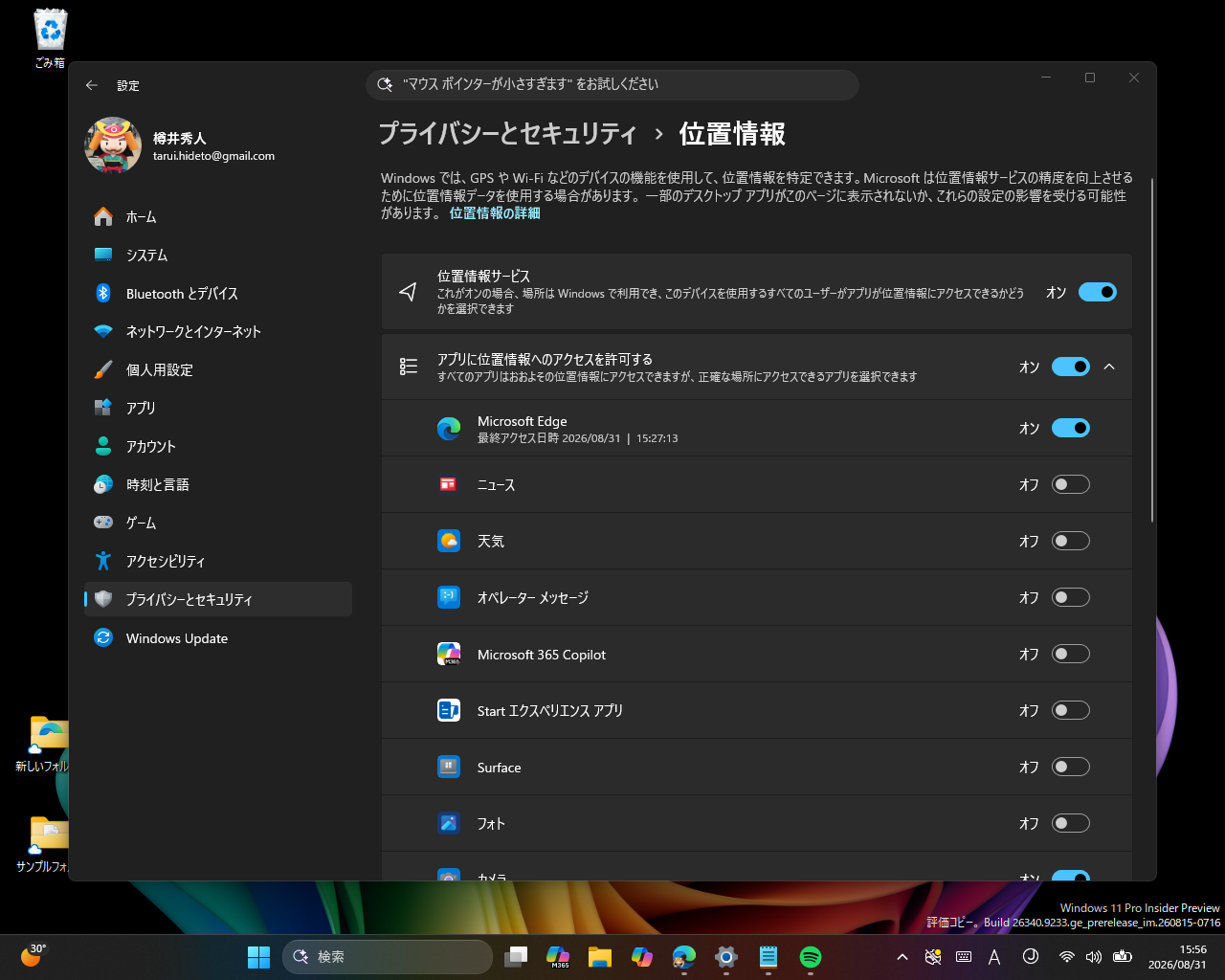This screenshot has height=980, width=1225.
Task: Click the Microsoft 365 Copilot app icon in list
Action: tap(449, 654)
